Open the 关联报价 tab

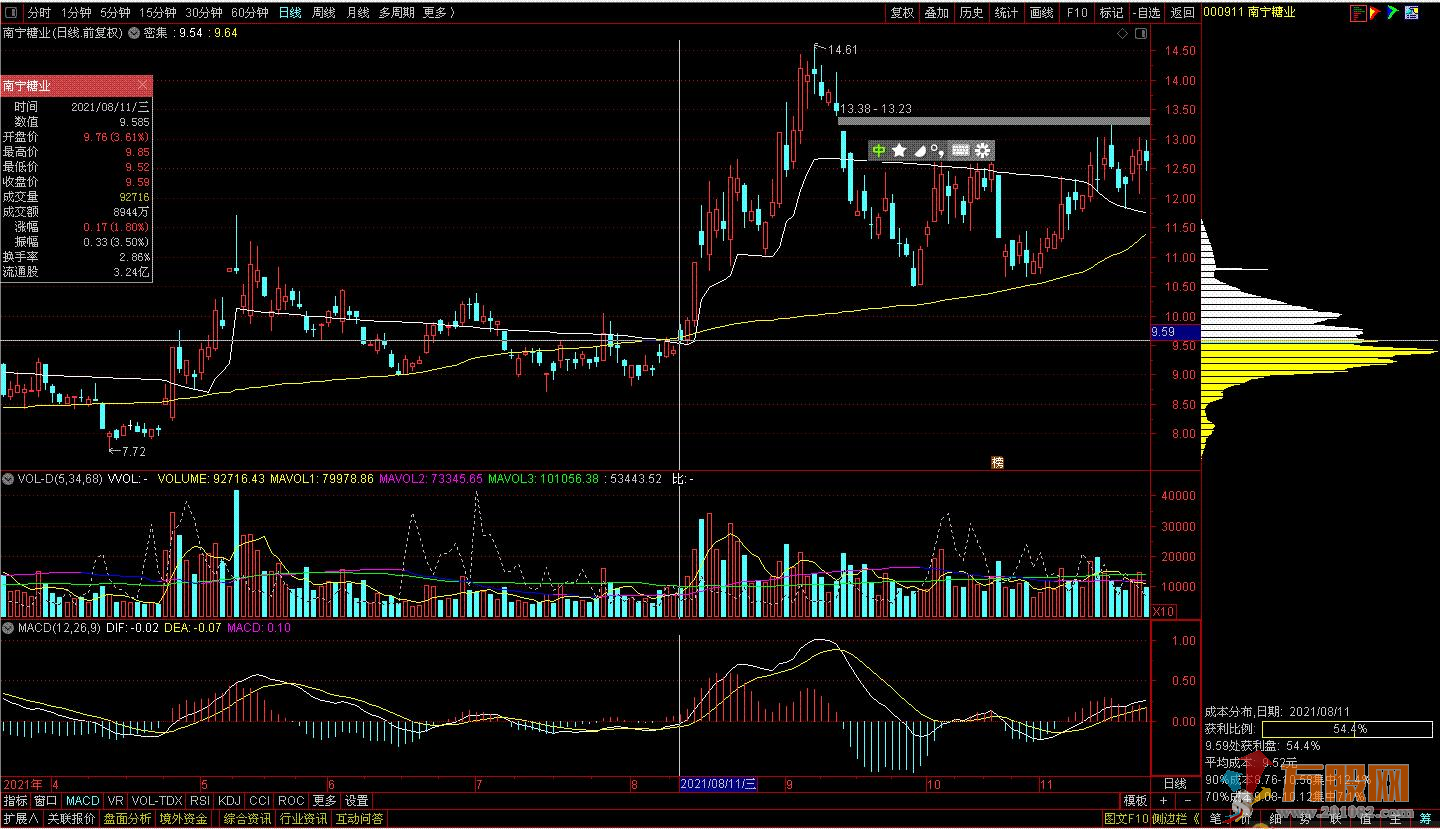click(x=71, y=819)
